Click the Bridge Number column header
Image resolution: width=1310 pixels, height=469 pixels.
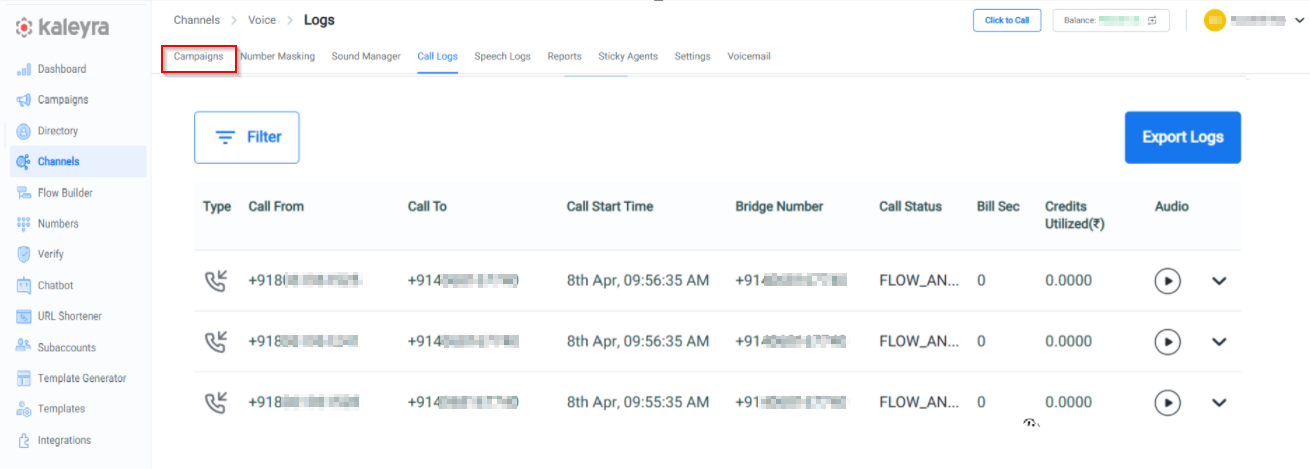click(779, 207)
